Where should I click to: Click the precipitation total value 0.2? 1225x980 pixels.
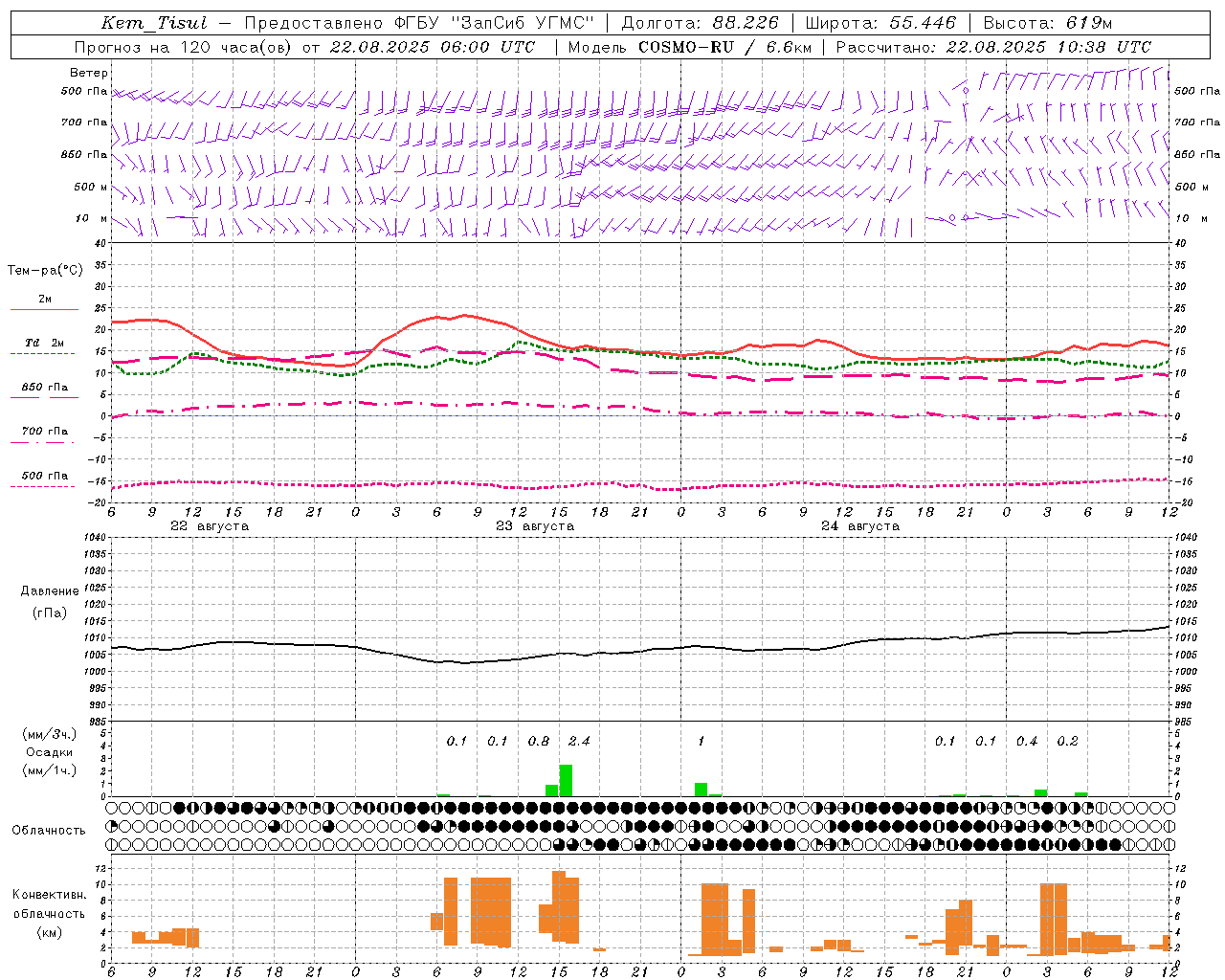(1067, 741)
